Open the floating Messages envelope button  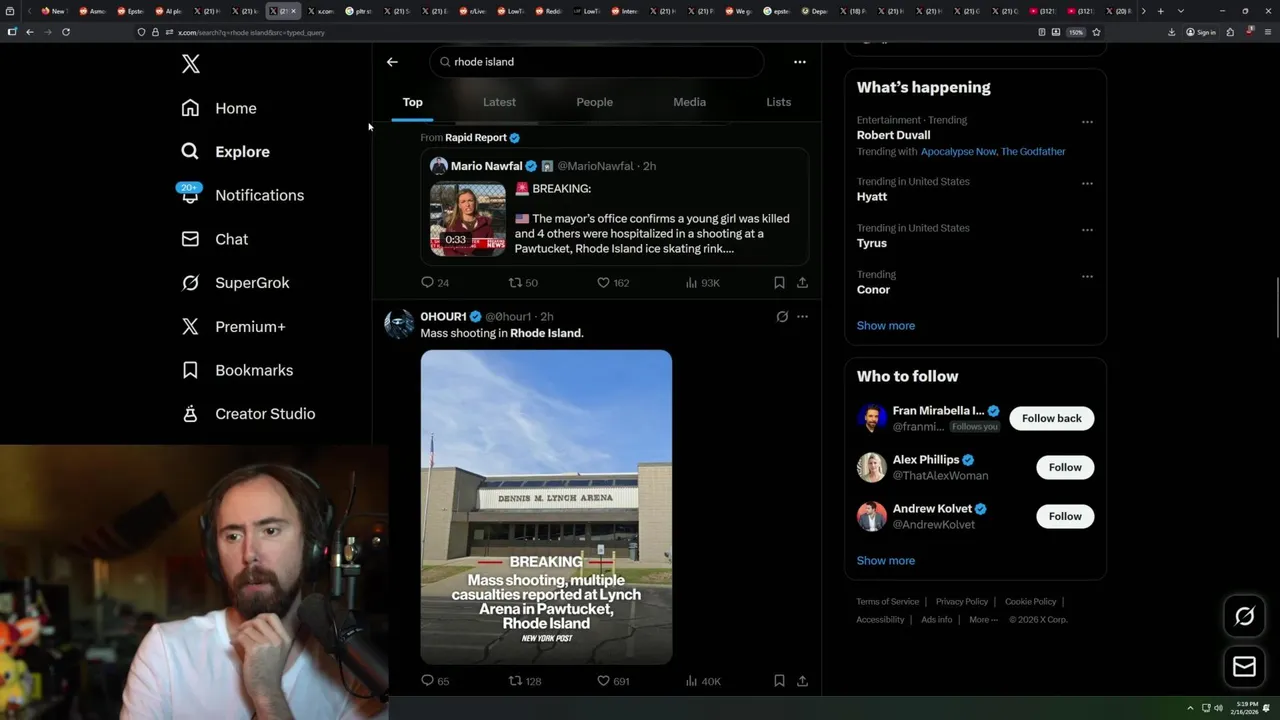(1244, 667)
